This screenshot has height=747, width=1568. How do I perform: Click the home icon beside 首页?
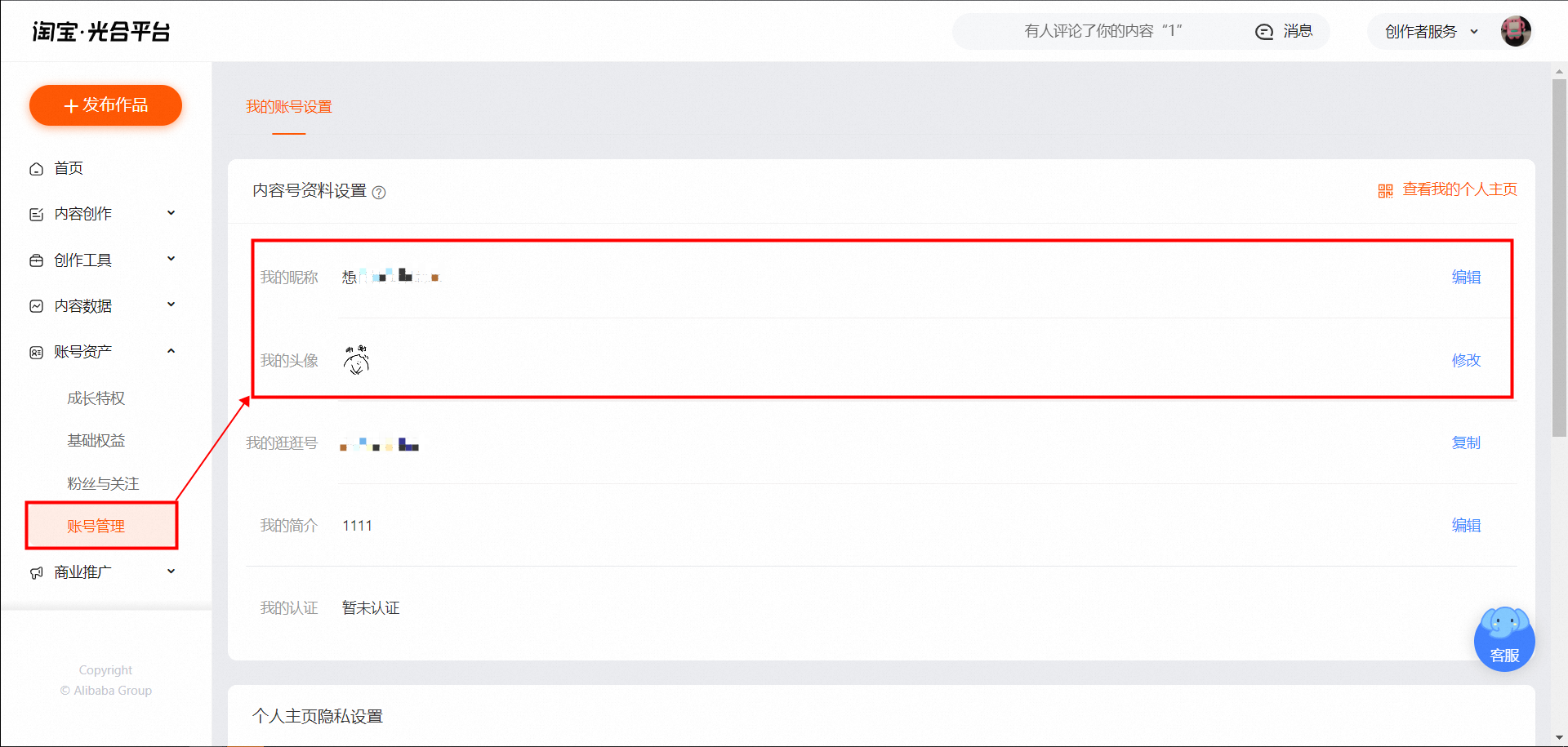click(x=36, y=169)
